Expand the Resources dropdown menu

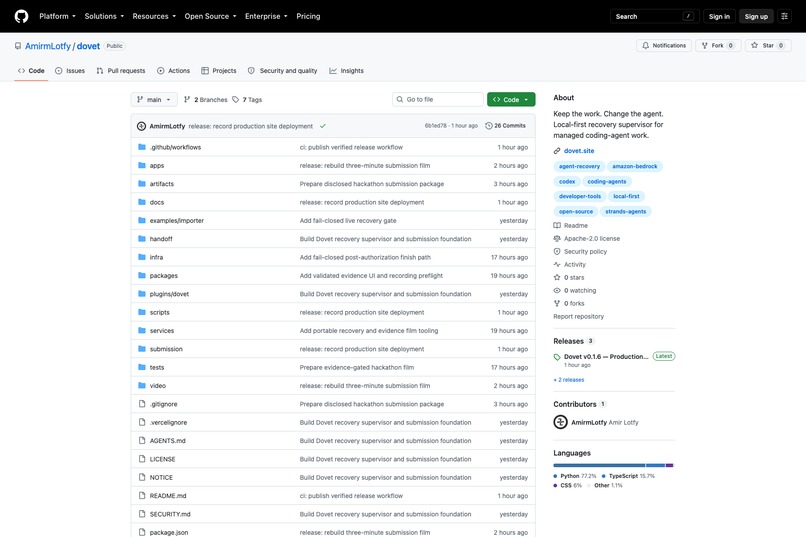pos(154,16)
